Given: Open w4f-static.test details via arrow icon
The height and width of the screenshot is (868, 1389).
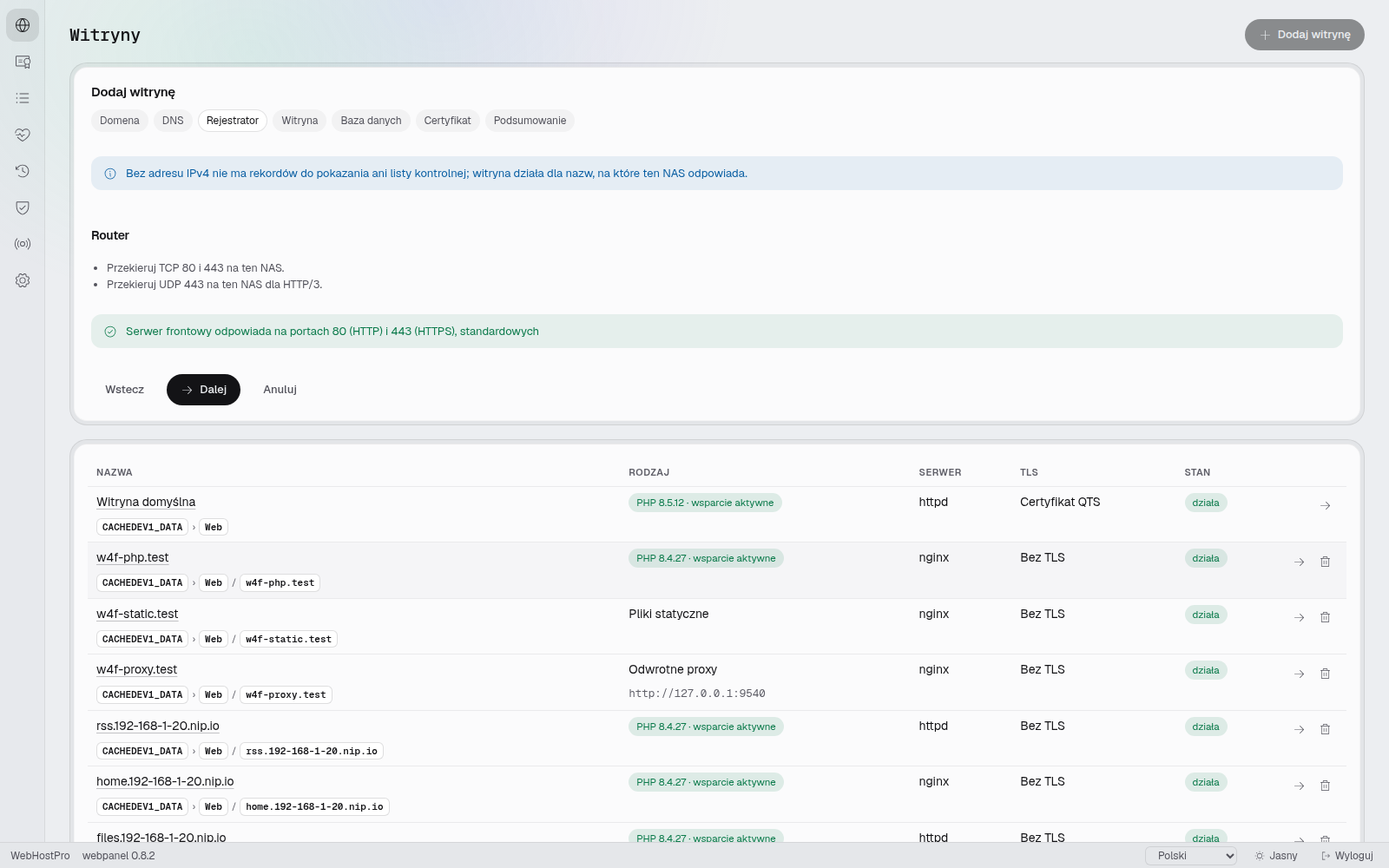Looking at the screenshot, I should [x=1299, y=617].
